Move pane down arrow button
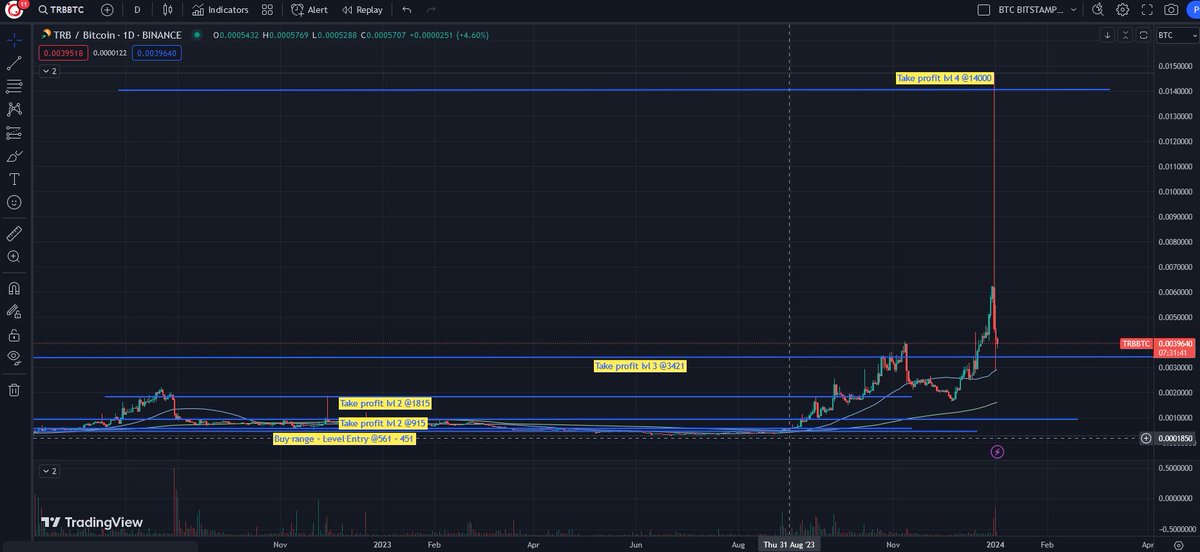 click(x=1107, y=35)
